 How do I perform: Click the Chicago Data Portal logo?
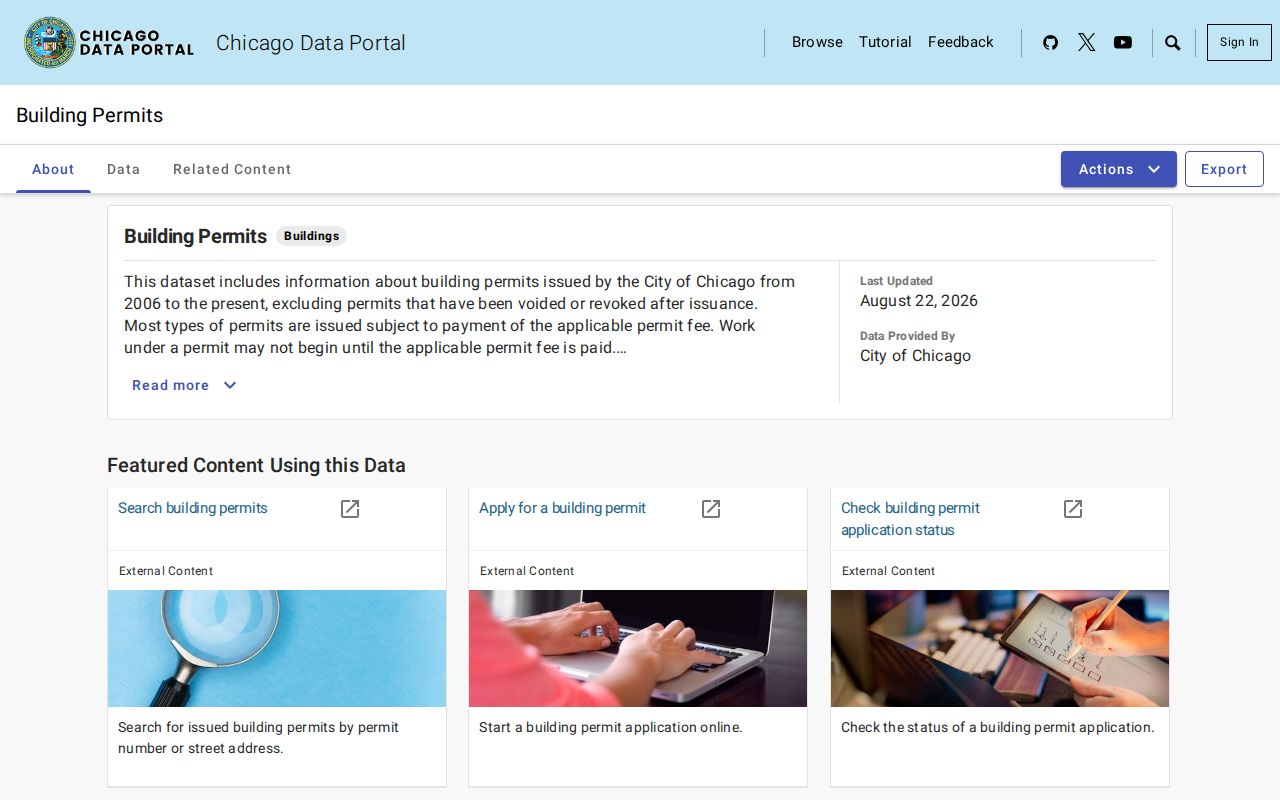click(109, 42)
